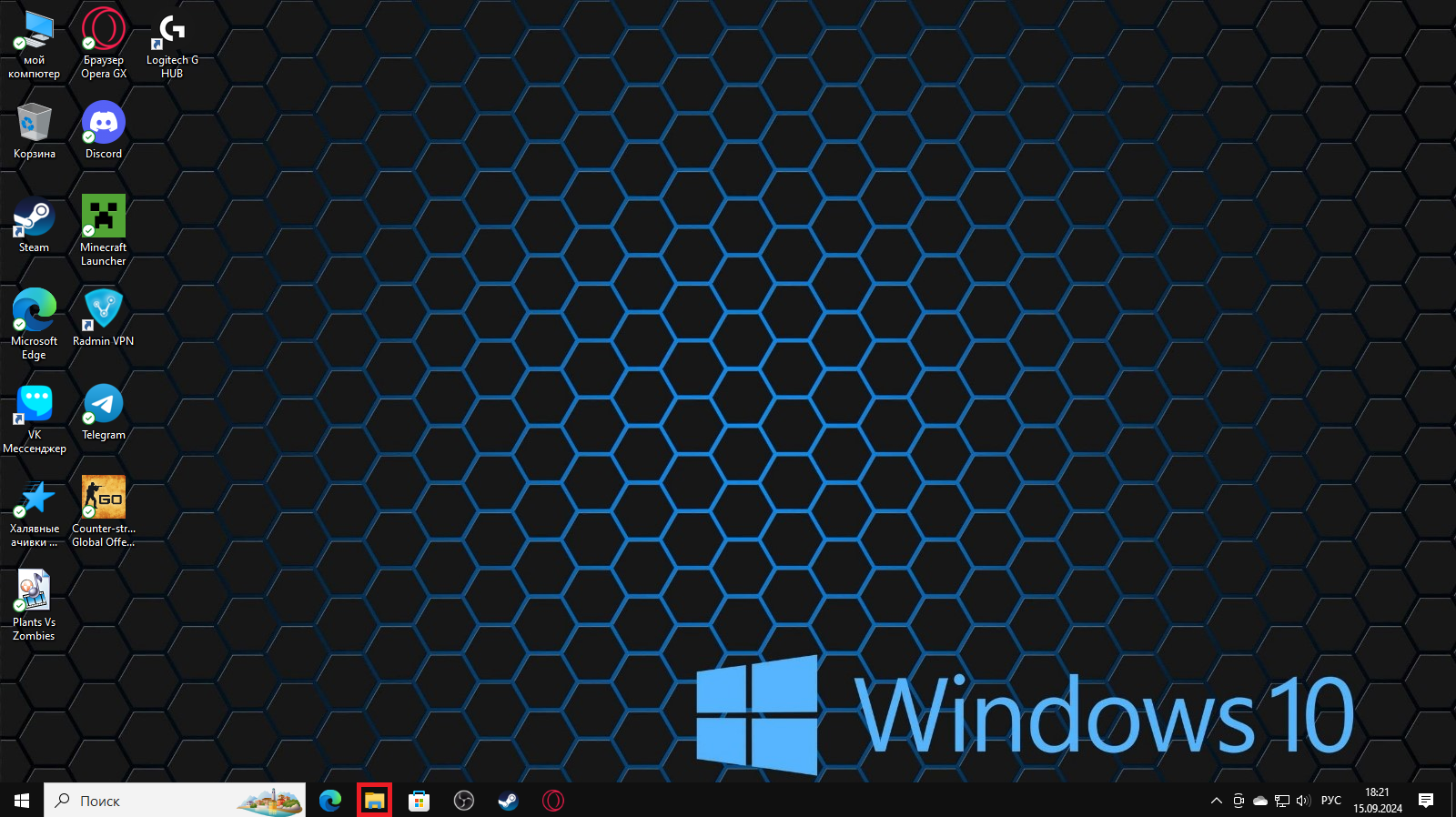Open the Action Center notifications icon
Image resolution: width=1456 pixels, height=817 pixels.
1426,801
